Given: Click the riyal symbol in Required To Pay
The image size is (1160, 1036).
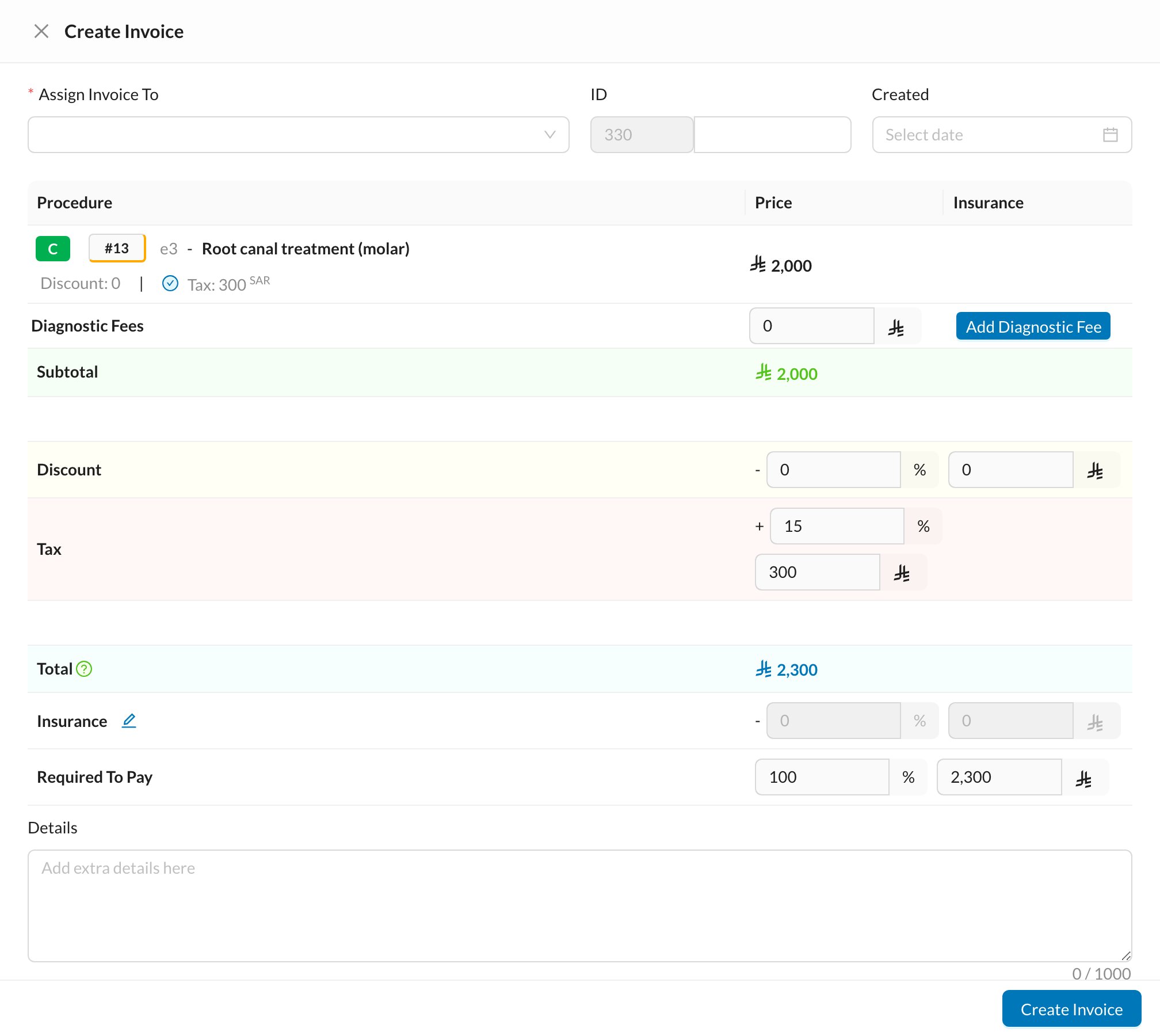Looking at the screenshot, I should 1084,778.
